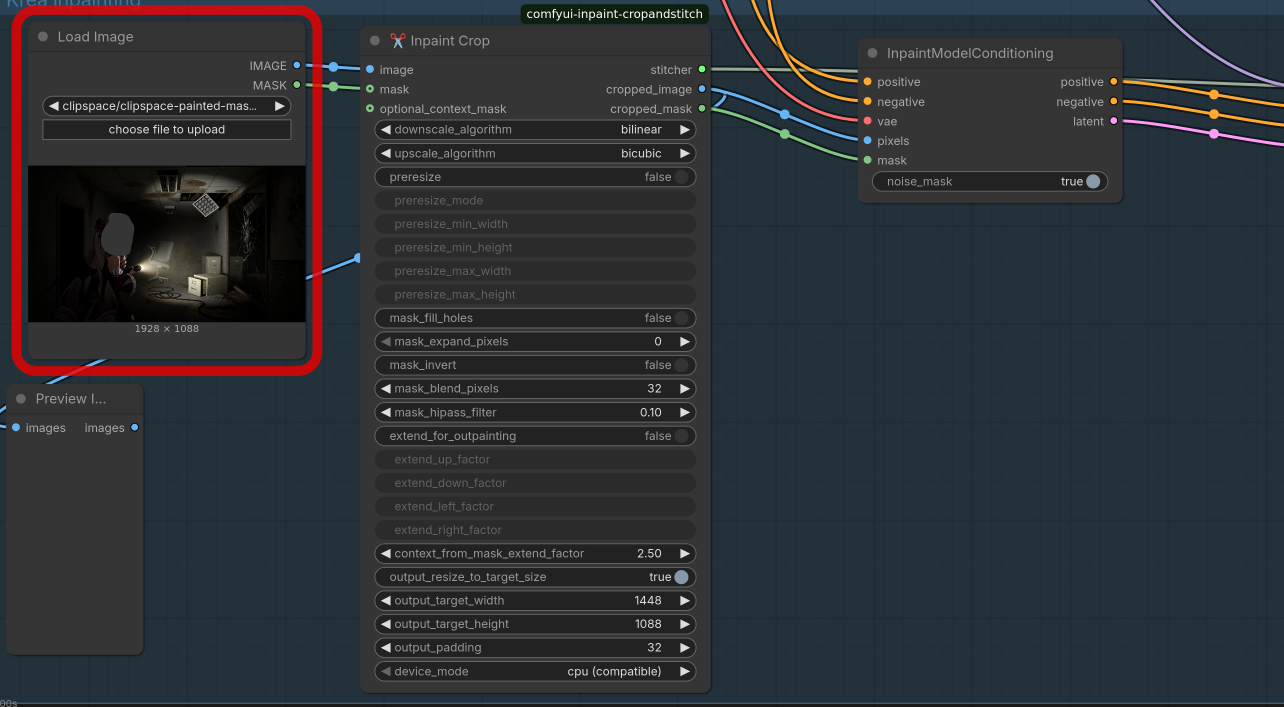Click the mask_hipass_filter value 0.10

pyautogui.click(x=651, y=413)
